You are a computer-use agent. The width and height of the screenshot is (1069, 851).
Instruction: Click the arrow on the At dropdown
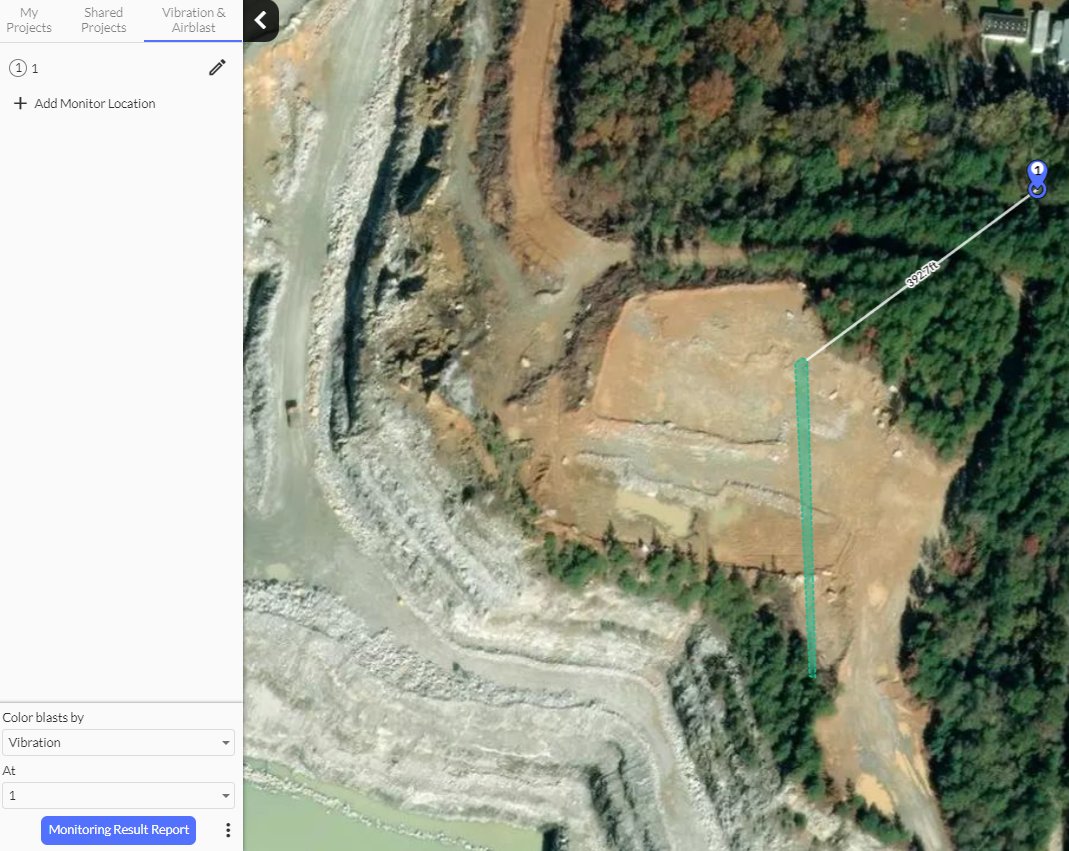point(225,796)
